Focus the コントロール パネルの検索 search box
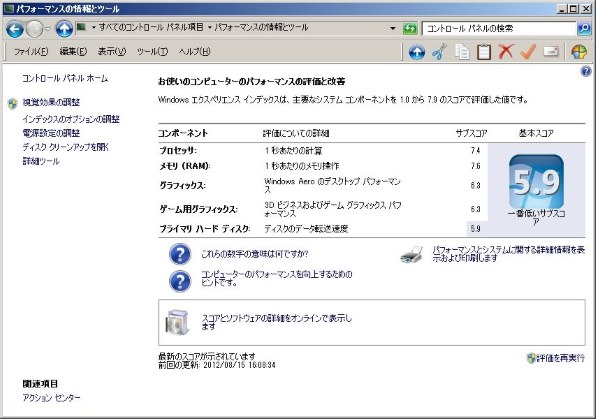The width and height of the screenshot is (596, 419). [x=499, y=29]
